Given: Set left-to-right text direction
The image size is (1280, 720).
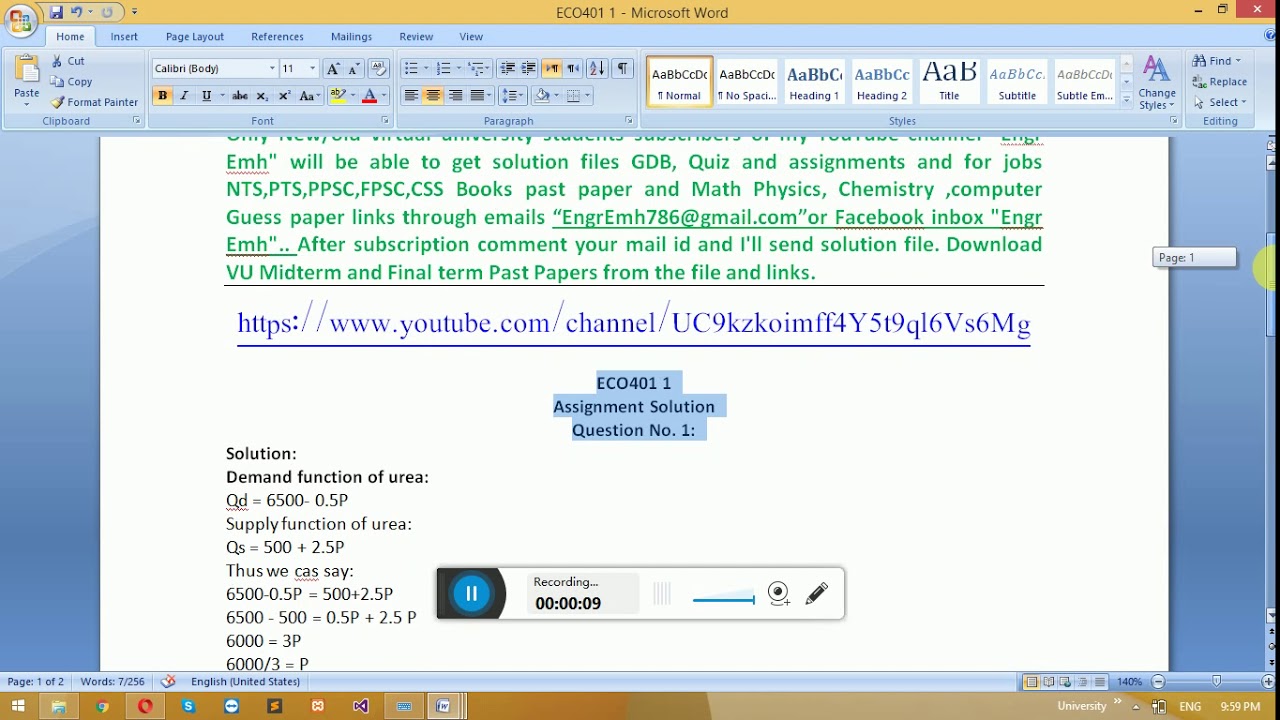Looking at the screenshot, I should pos(552,68).
